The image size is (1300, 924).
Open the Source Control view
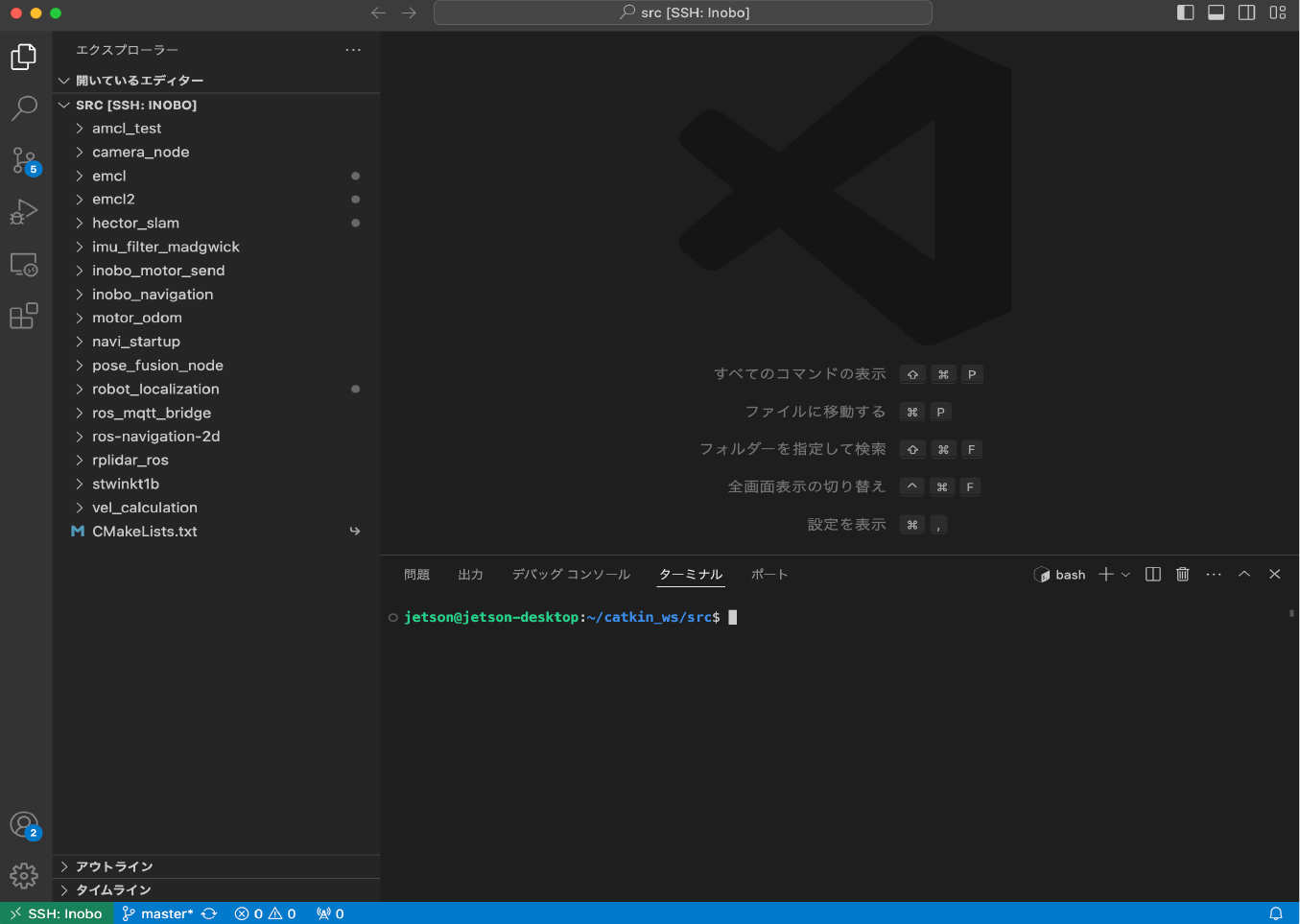tap(24, 160)
